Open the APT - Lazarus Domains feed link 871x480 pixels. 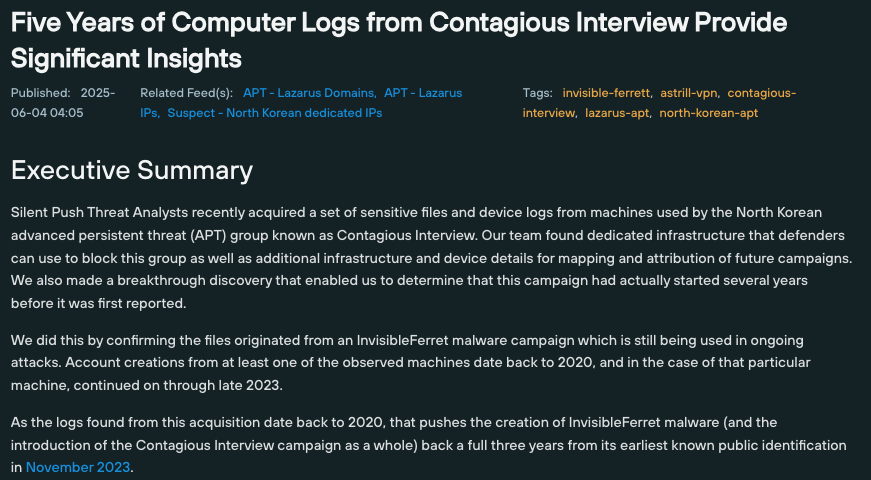tap(308, 93)
